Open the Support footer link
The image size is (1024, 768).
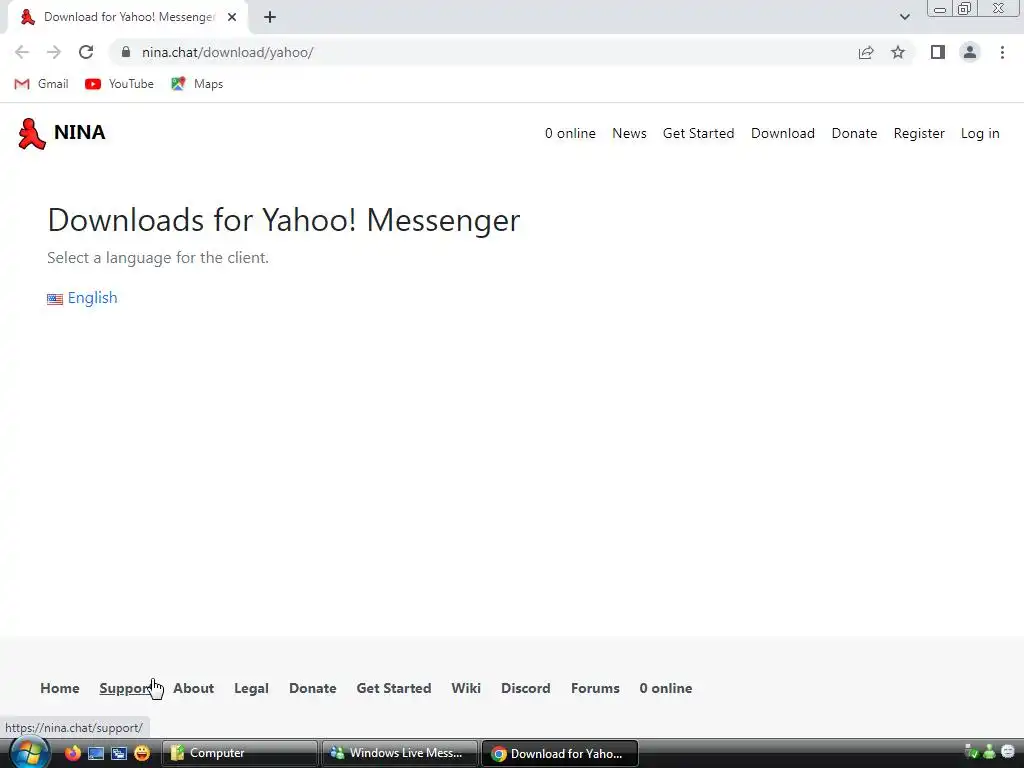126,688
